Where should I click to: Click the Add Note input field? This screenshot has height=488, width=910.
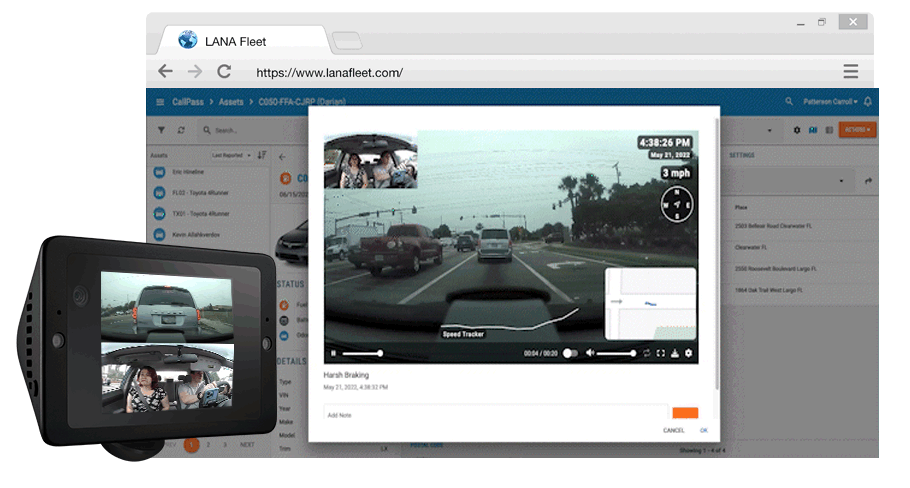pos(496,413)
